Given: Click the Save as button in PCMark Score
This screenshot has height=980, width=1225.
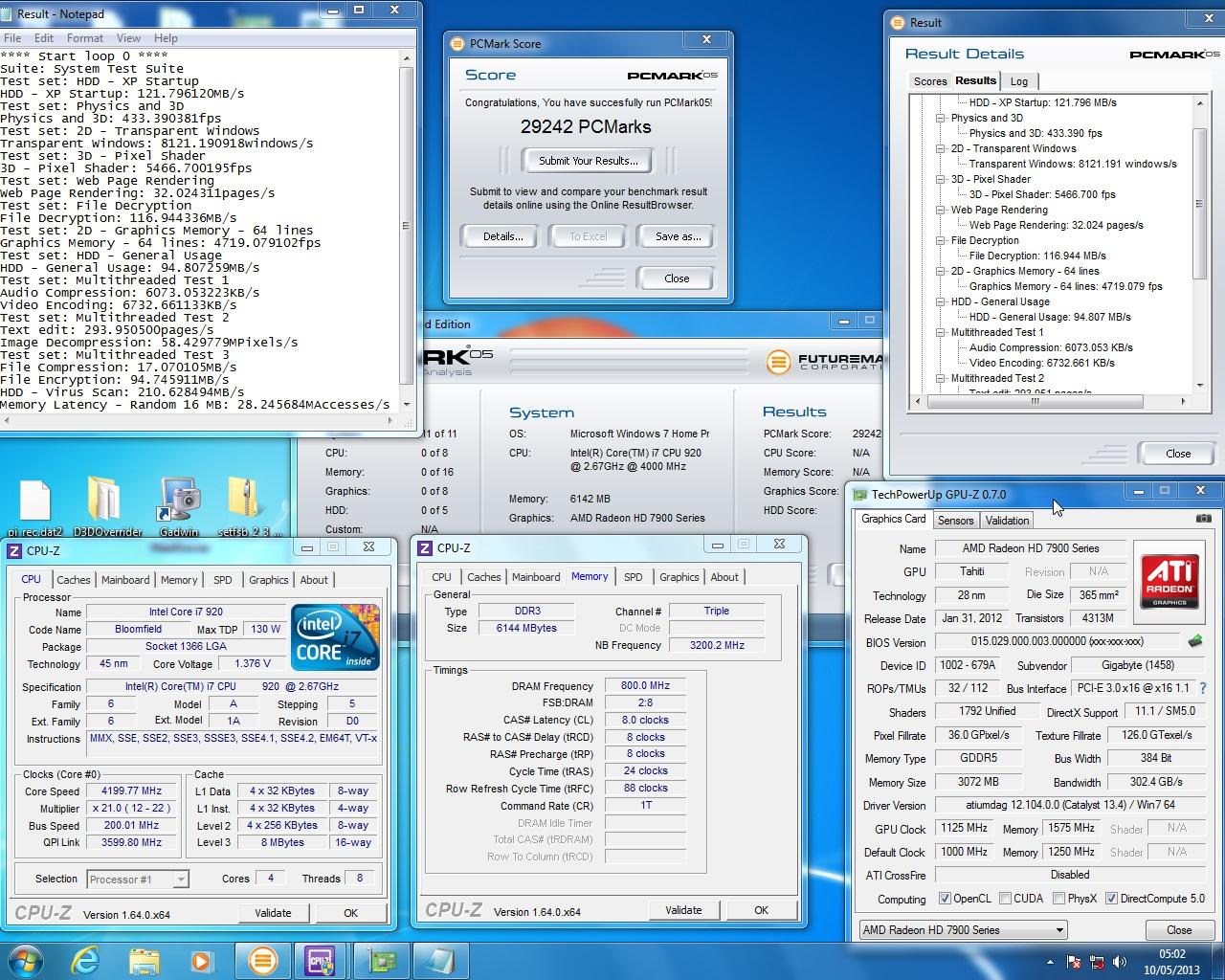Looking at the screenshot, I should tap(678, 236).
